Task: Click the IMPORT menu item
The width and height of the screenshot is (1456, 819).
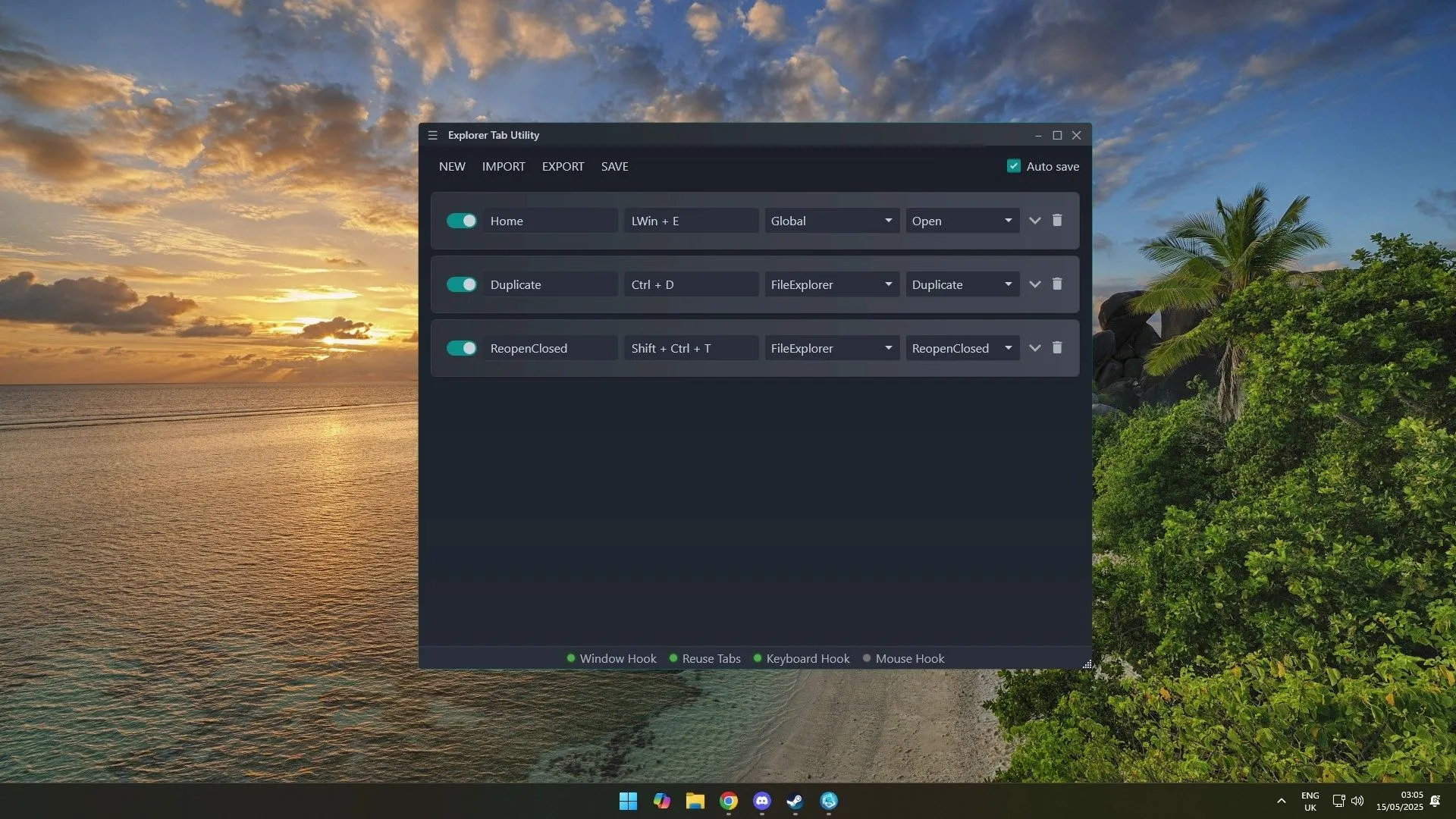Action: [x=503, y=167]
